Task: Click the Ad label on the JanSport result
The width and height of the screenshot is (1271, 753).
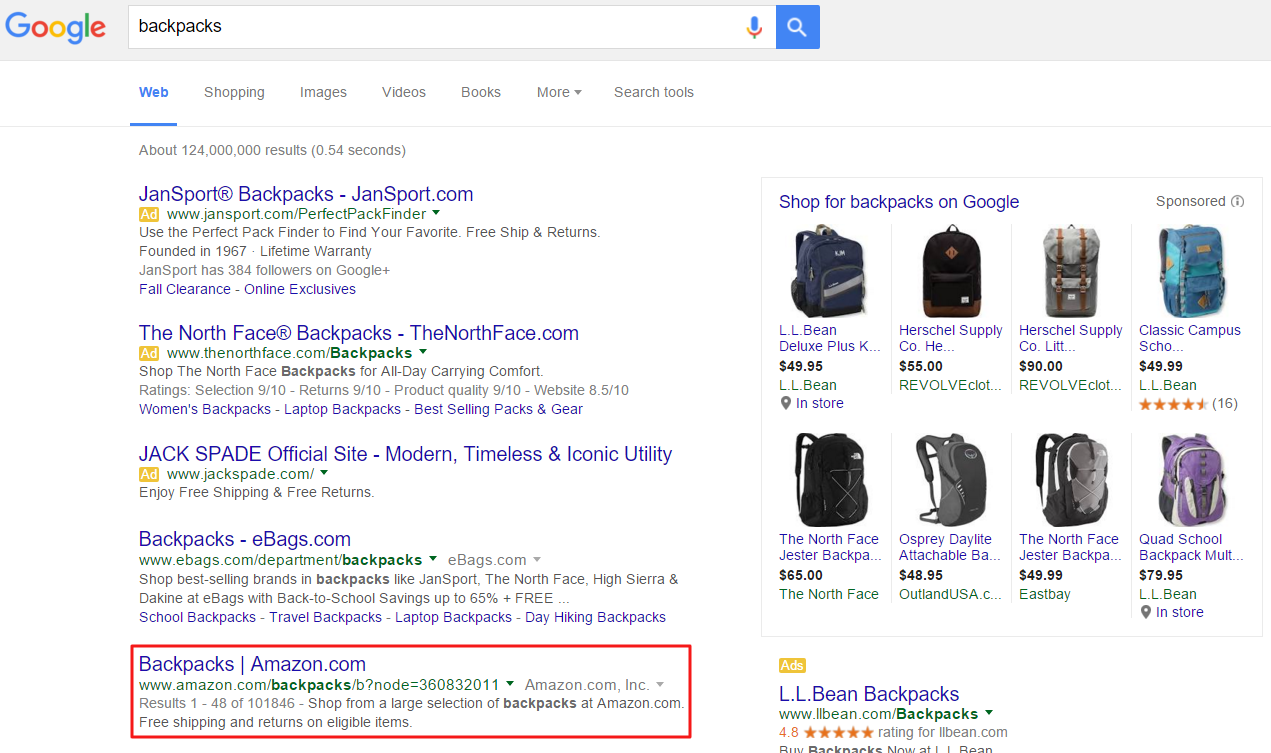Action: 149,214
